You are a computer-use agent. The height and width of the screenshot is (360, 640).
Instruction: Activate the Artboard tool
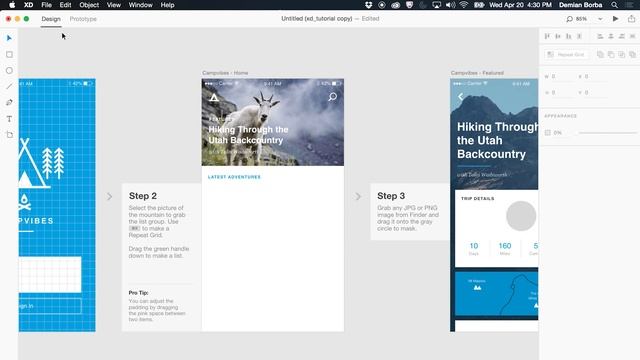click(x=9, y=135)
